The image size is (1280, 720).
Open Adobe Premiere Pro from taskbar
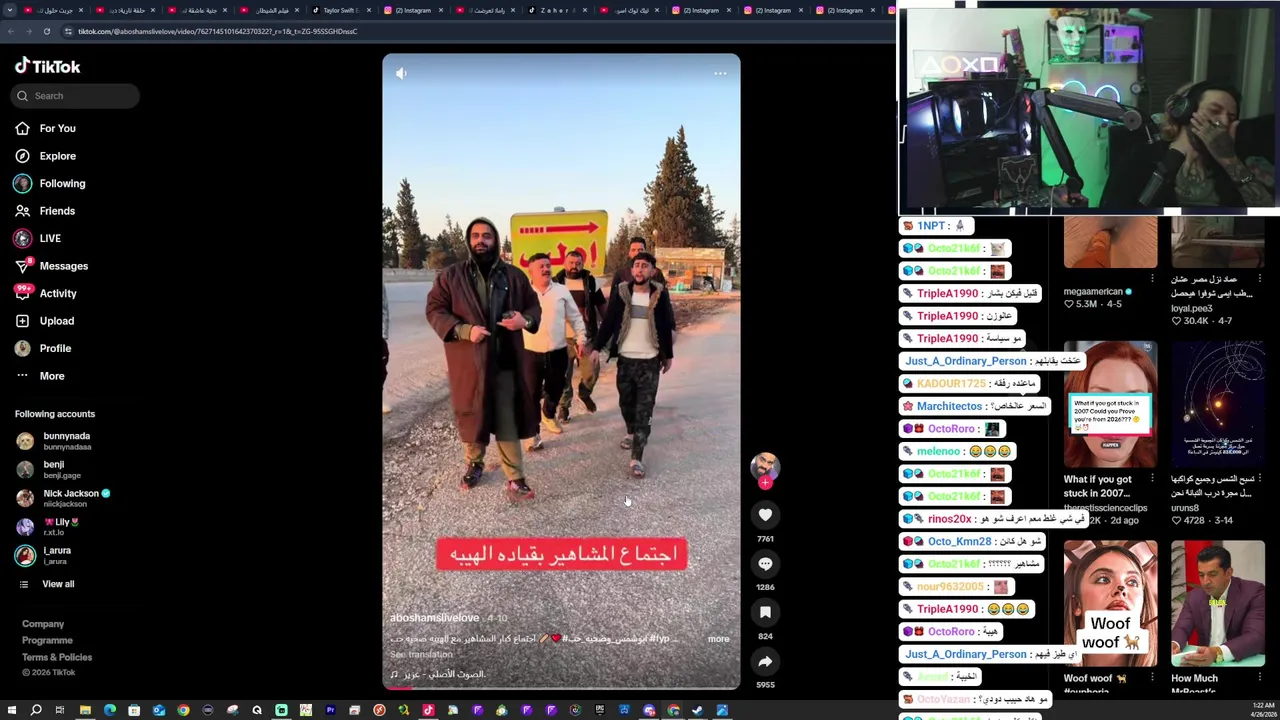click(x=331, y=710)
